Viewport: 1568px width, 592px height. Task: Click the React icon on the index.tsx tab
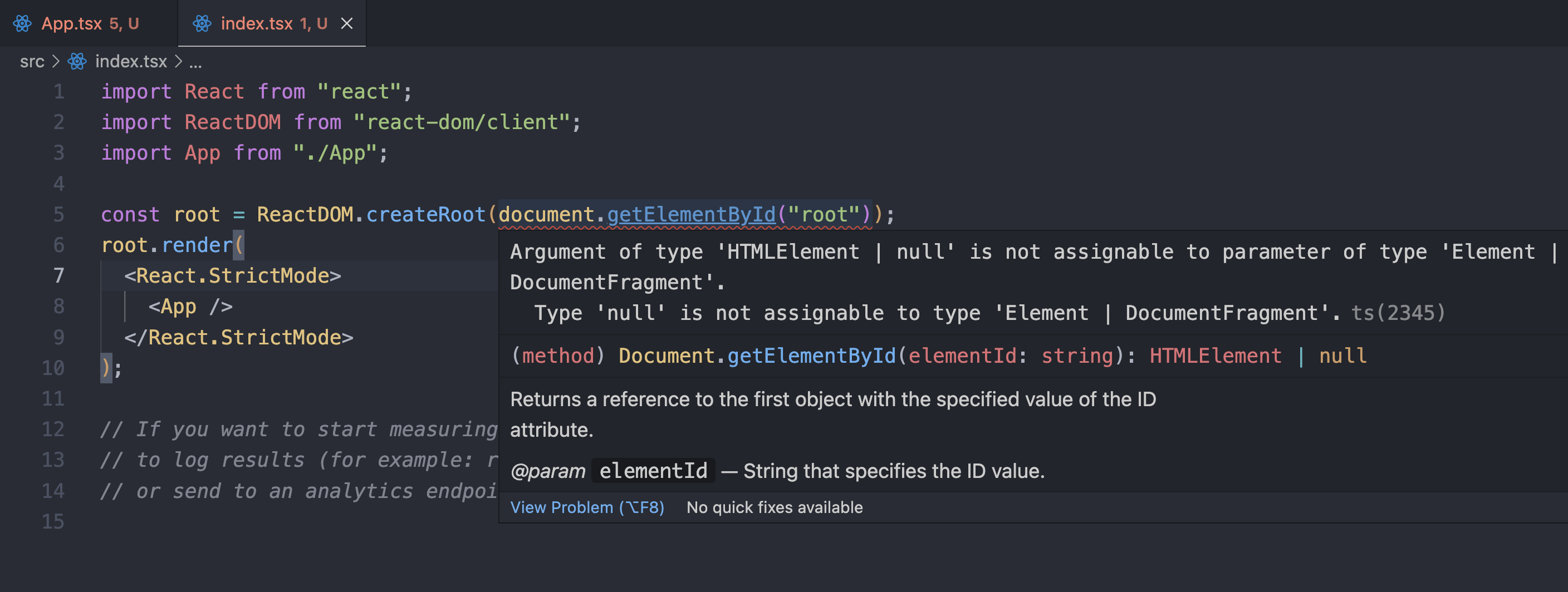coord(202,23)
